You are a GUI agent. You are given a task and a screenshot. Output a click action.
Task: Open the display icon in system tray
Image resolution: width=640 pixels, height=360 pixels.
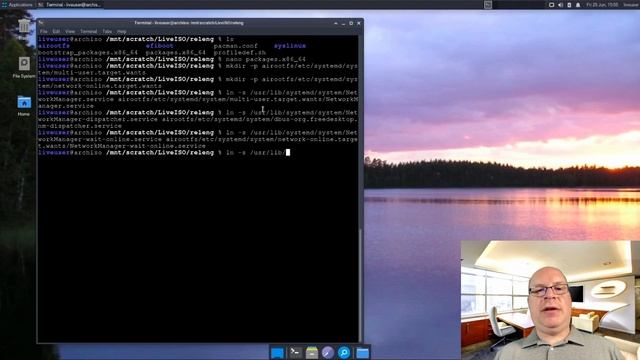pyautogui.click(x=551, y=5)
